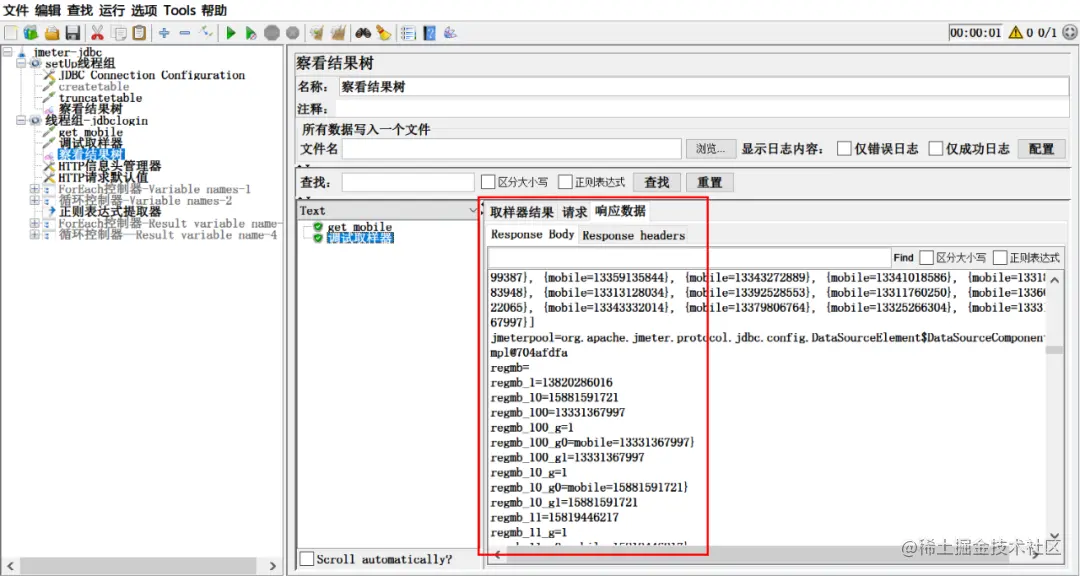
Task: Expand 循环控制器—Result variable name-4
Action: pos(34,235)
